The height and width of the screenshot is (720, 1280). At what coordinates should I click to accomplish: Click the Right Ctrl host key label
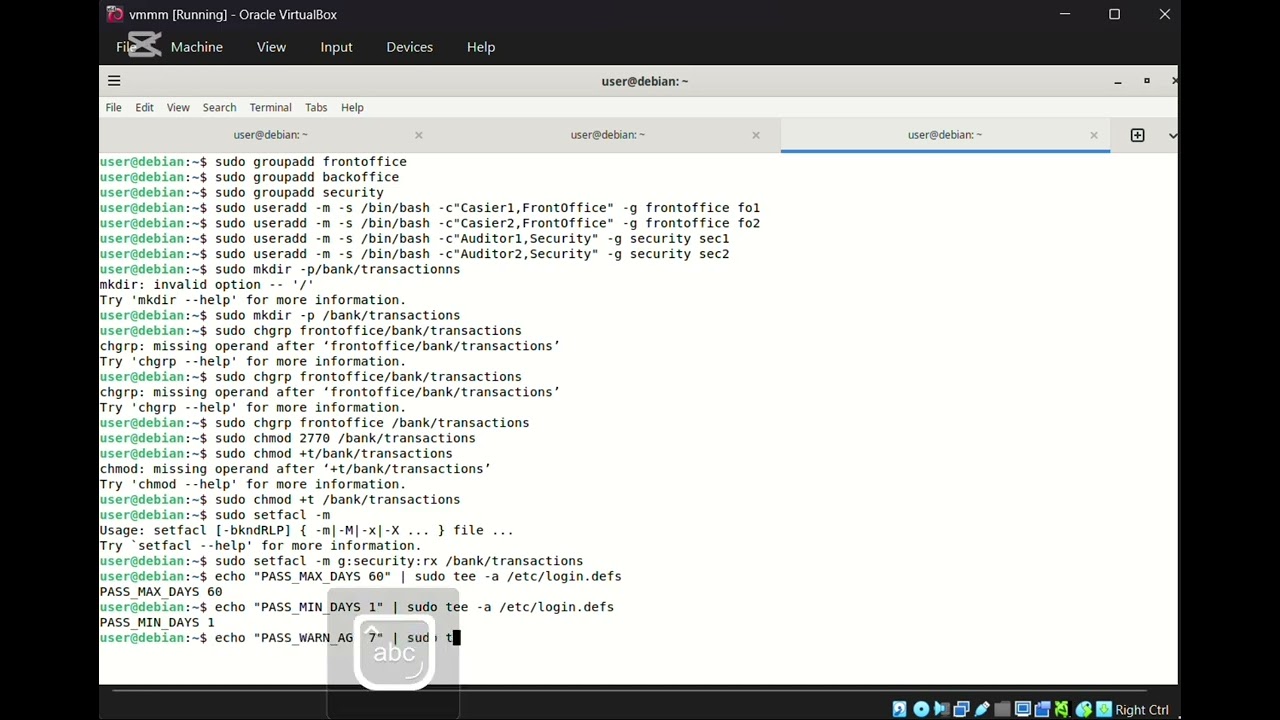[x=1142, y=710]
